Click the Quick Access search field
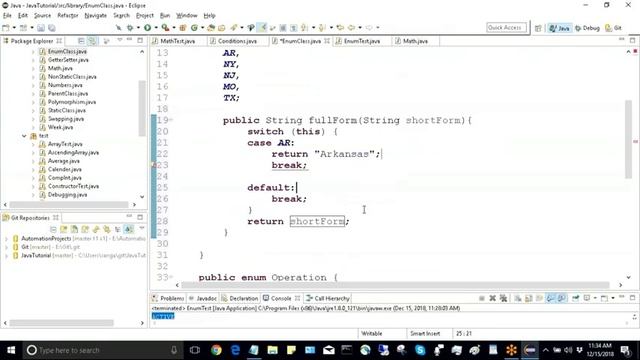Image resolution: width=640 pixels, height=360 pixels. click(x=506, y=28)
